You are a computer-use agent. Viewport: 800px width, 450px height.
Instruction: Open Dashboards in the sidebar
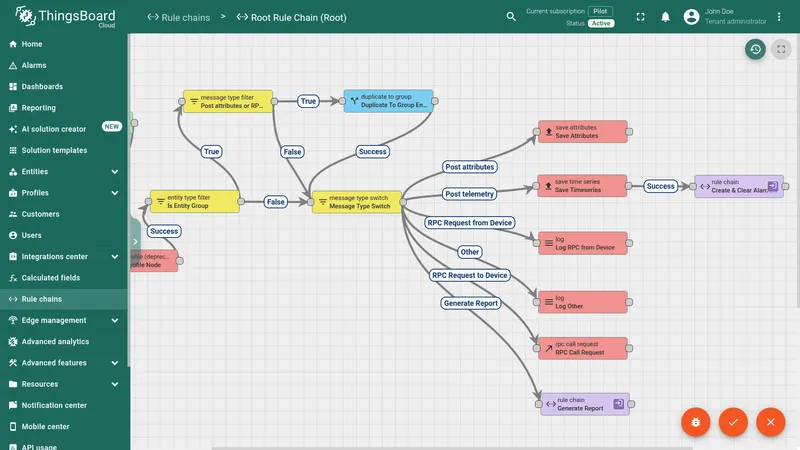[x=64, y=87]
